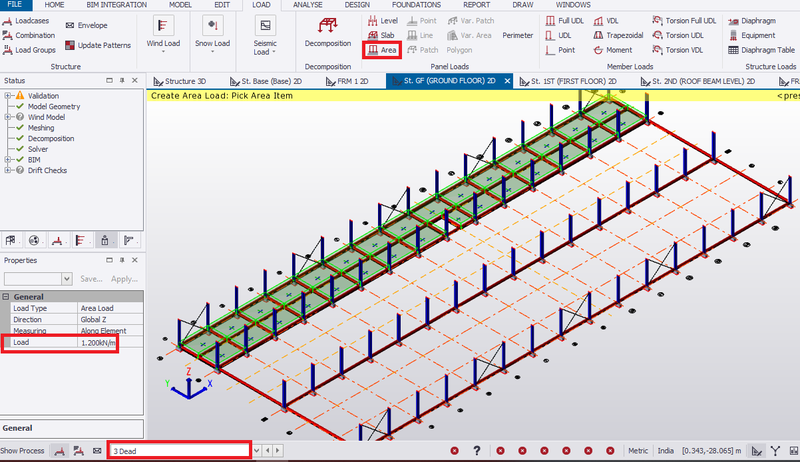Open the loadcase dropdown arrow
The width and height of the screenshot is (800, 462).
[x=257, y=451]
